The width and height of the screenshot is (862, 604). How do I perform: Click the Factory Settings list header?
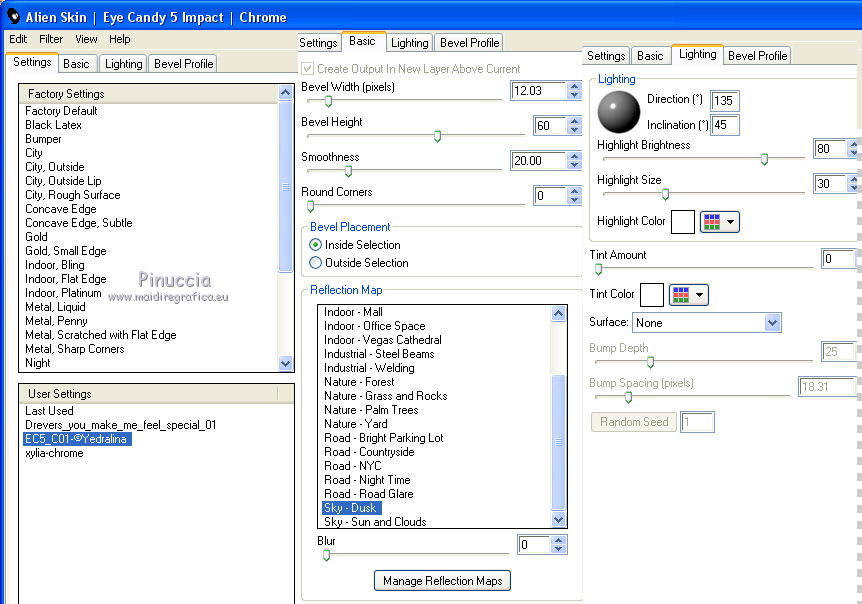(148, 94)
